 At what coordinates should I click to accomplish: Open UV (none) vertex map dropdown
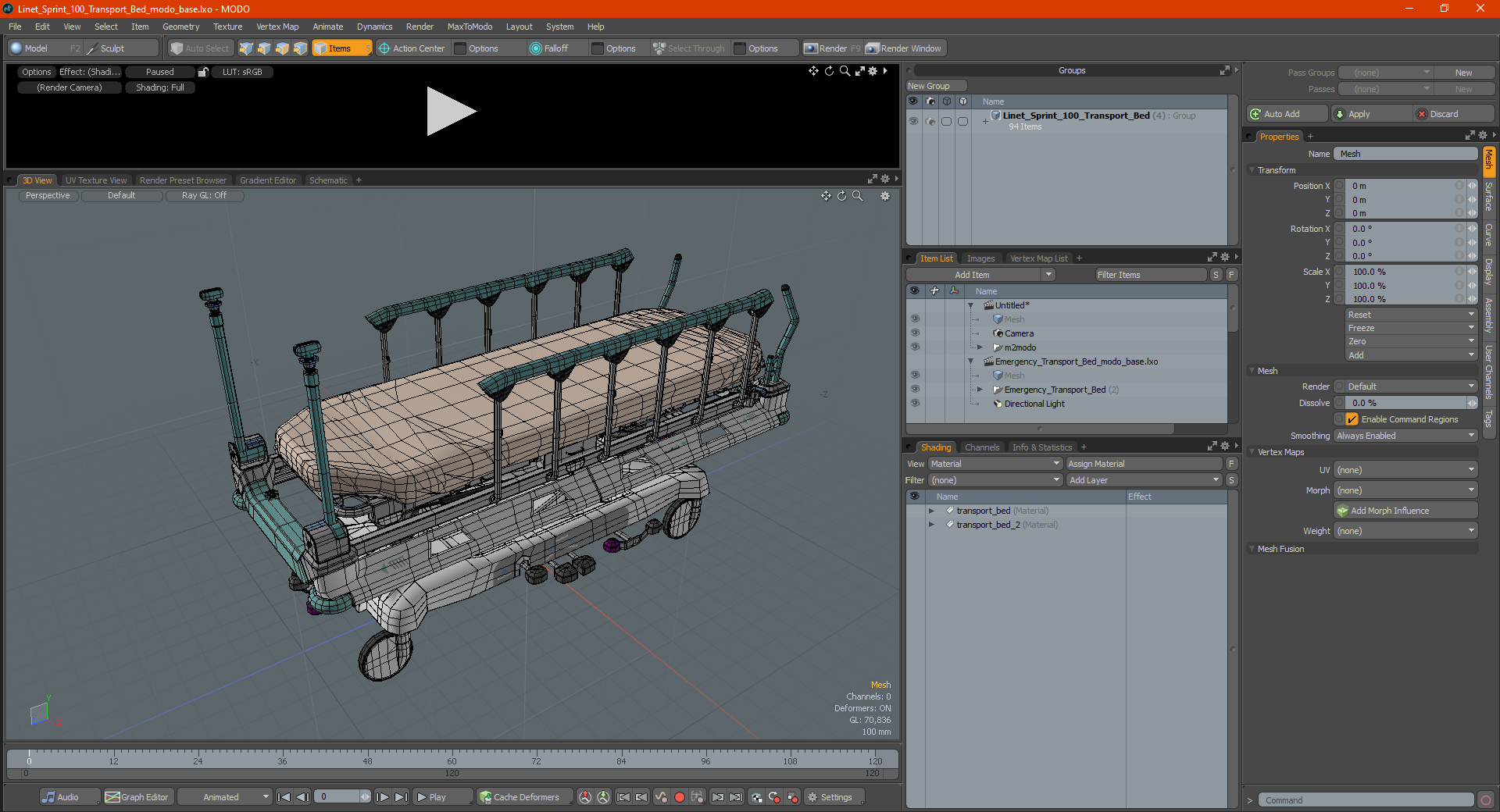tap(1405, 470)
